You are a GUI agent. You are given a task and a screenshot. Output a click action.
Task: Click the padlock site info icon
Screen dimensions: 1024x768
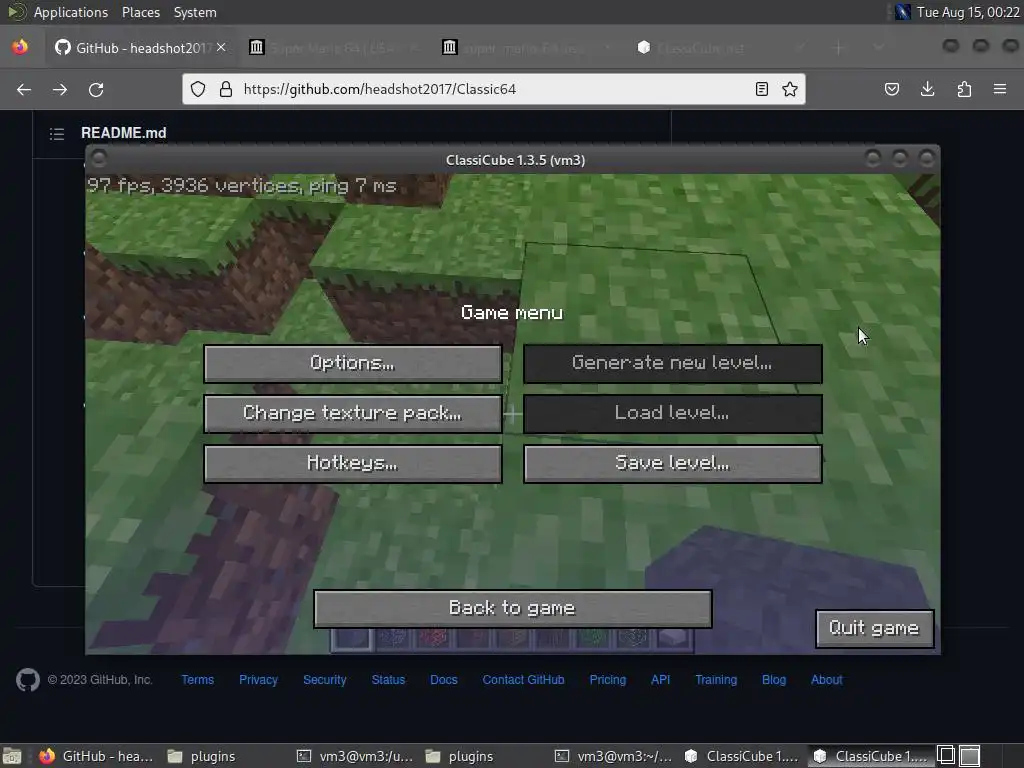click(x=226, y=89)
